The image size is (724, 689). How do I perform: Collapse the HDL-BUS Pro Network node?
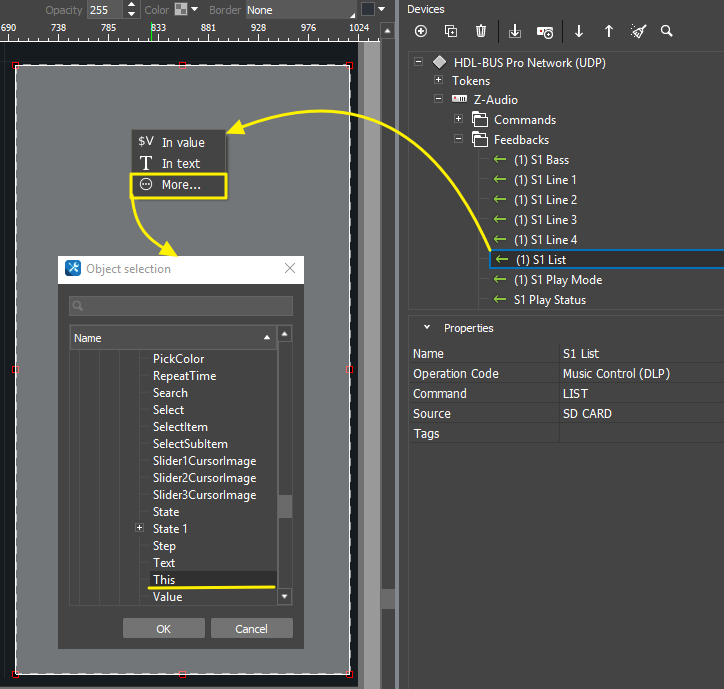(x=419, y=63)
